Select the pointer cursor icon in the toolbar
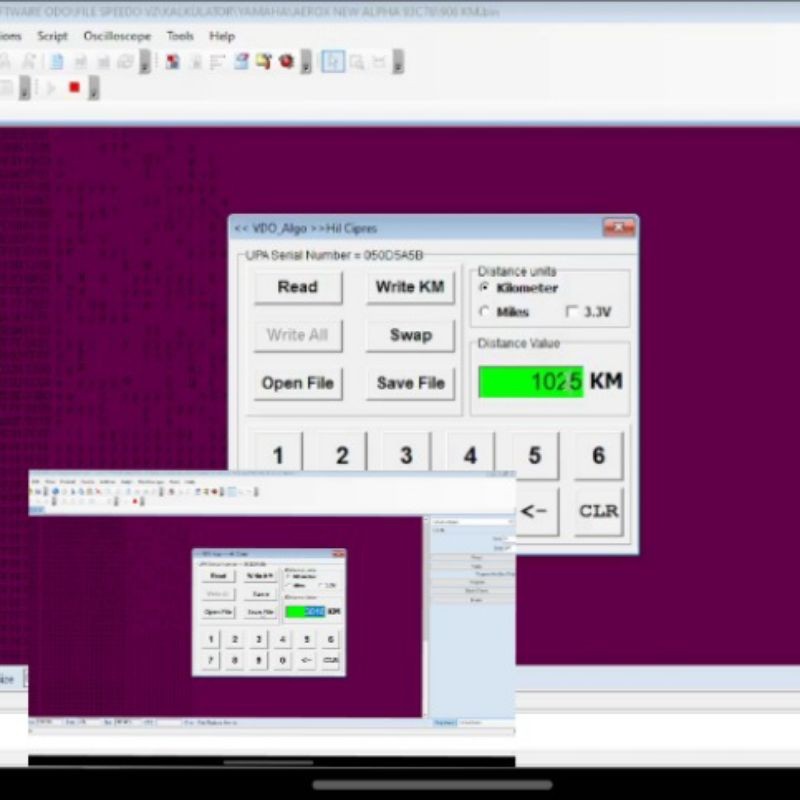 click(x=333, y=61)
